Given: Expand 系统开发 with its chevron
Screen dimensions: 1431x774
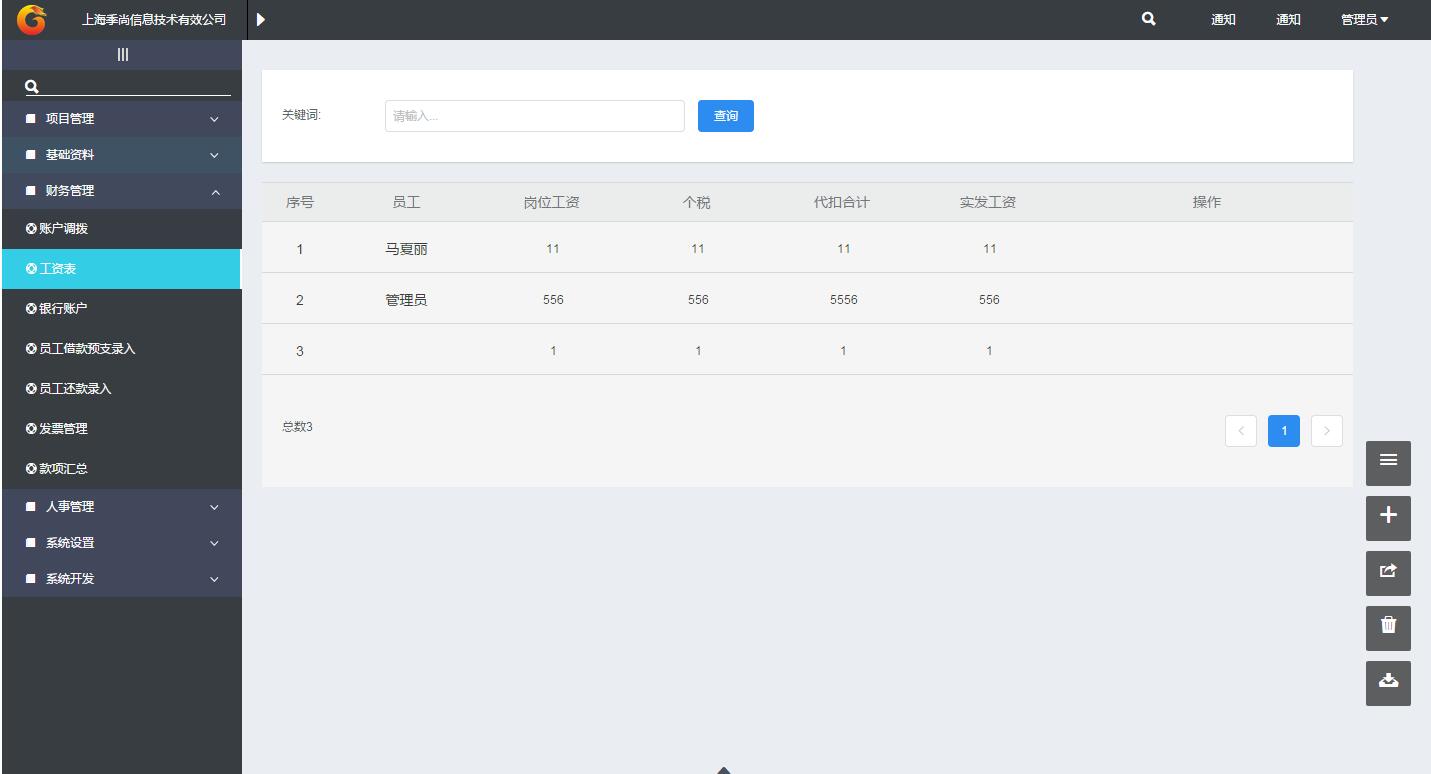Looking at the screenshot, I should [214, 579].
